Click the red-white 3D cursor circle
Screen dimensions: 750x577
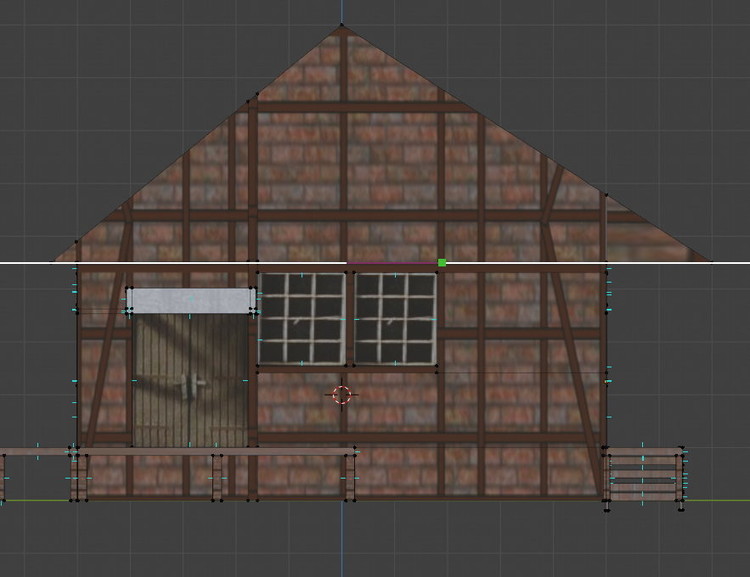[342, 395]
